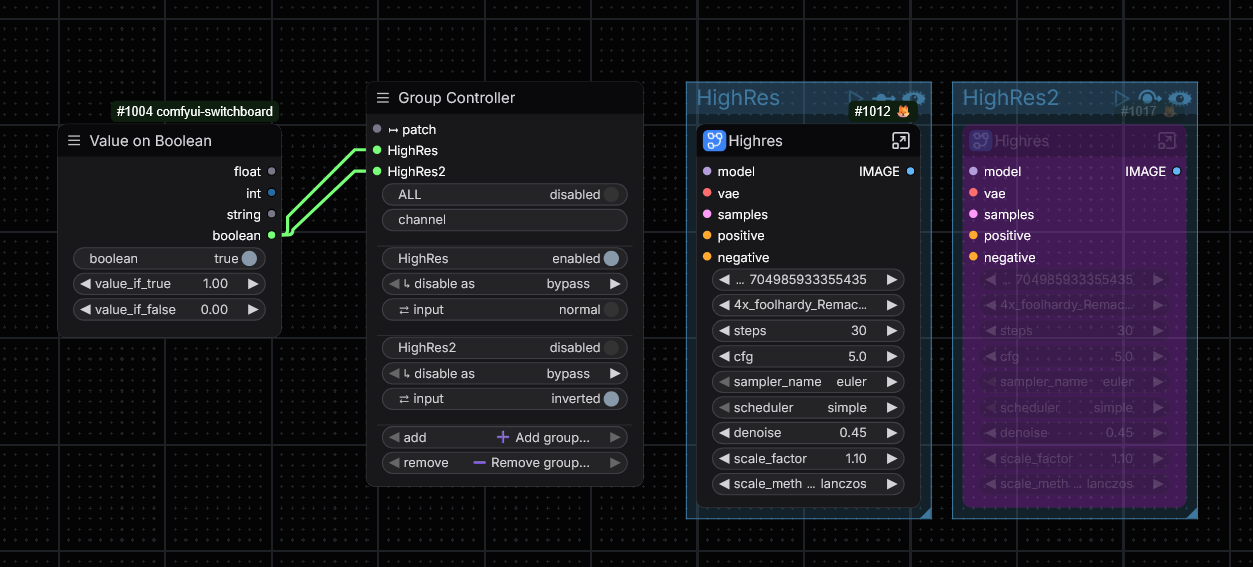Click the plus icon on Add group row
The width and height of the screenshot is (1253, 567).
503,437
